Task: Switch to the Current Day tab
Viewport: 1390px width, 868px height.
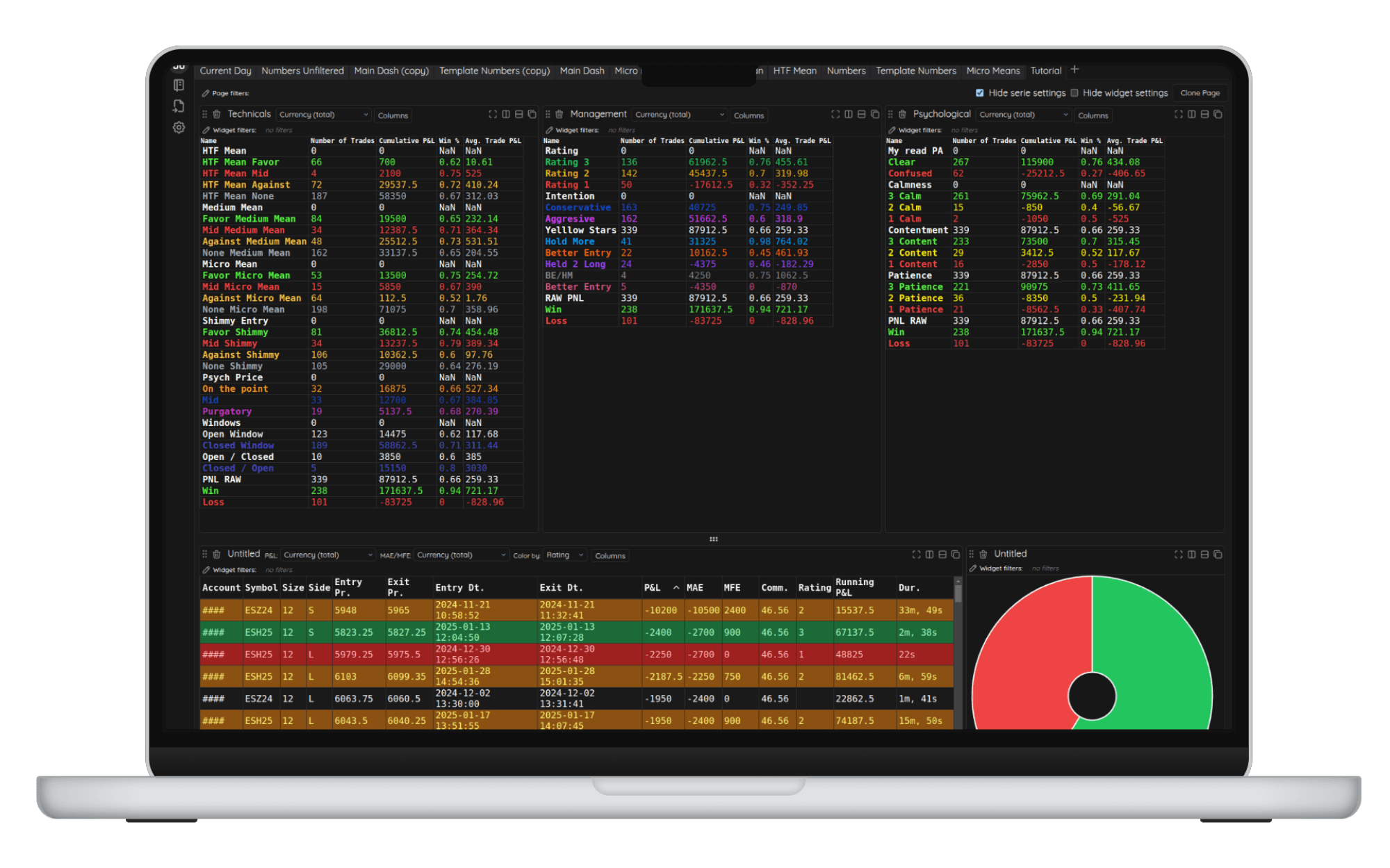Action: [x=225, y=71]
